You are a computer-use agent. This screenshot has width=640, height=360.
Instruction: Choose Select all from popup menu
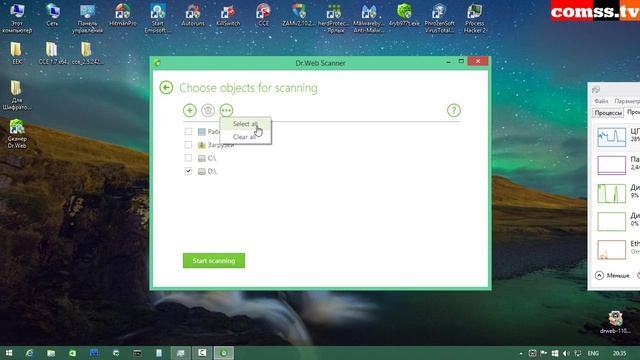245,124
